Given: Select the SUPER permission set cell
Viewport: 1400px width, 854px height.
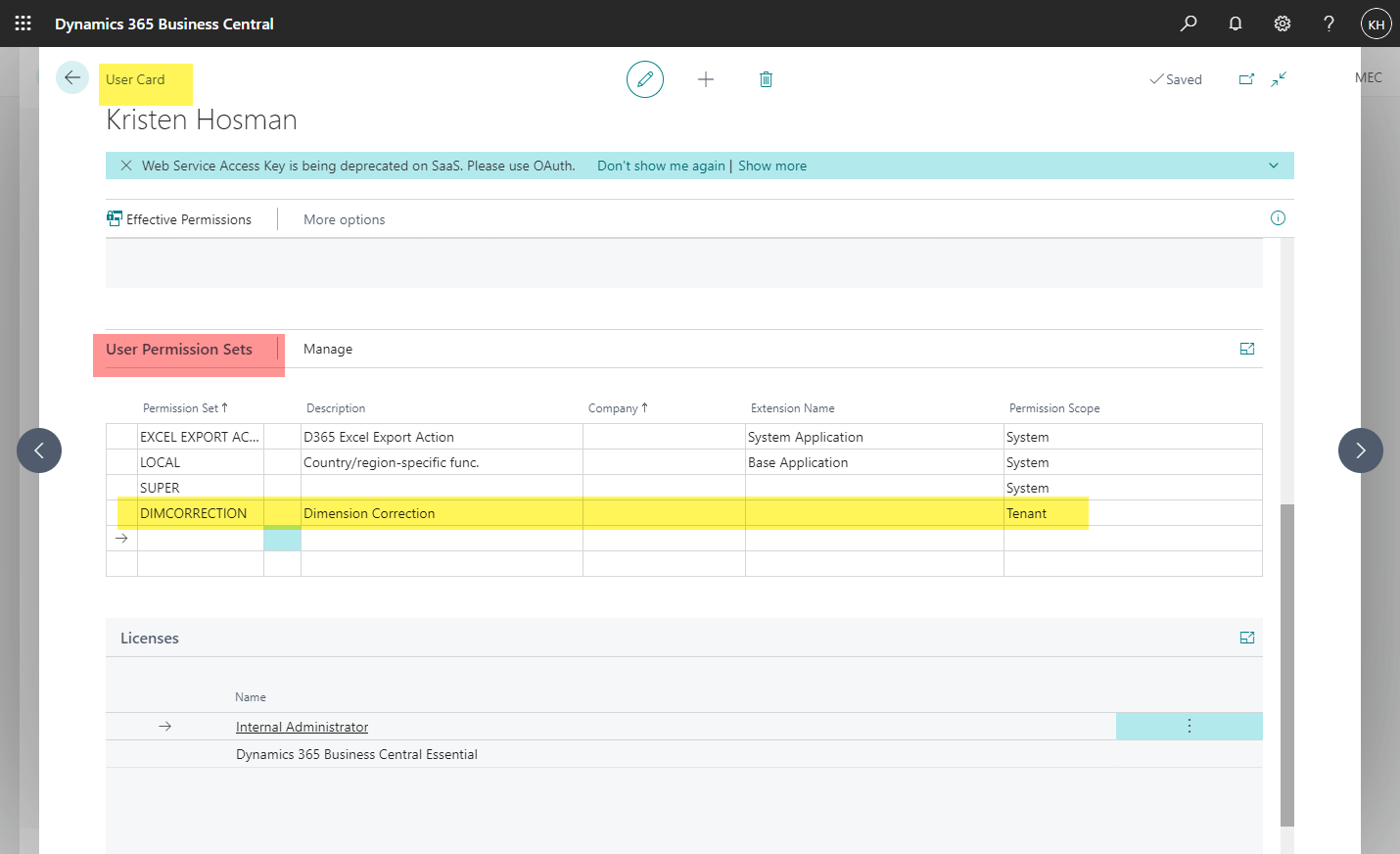Looking at the screenshot, I should point(201,488).
